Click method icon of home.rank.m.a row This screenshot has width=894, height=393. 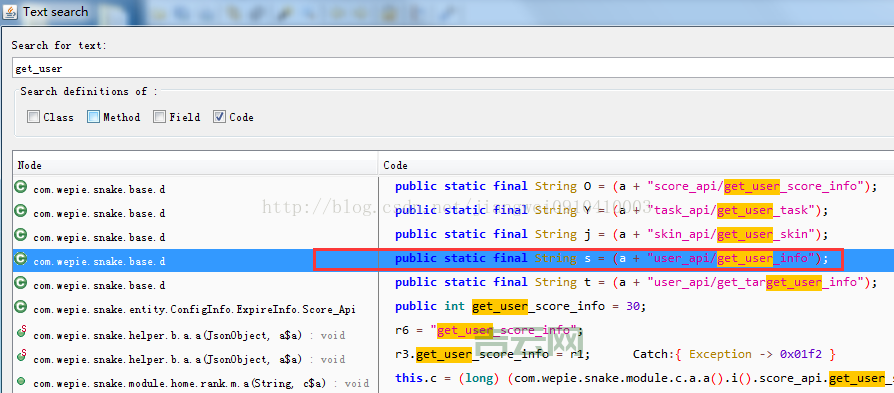[x=21, y=380]
